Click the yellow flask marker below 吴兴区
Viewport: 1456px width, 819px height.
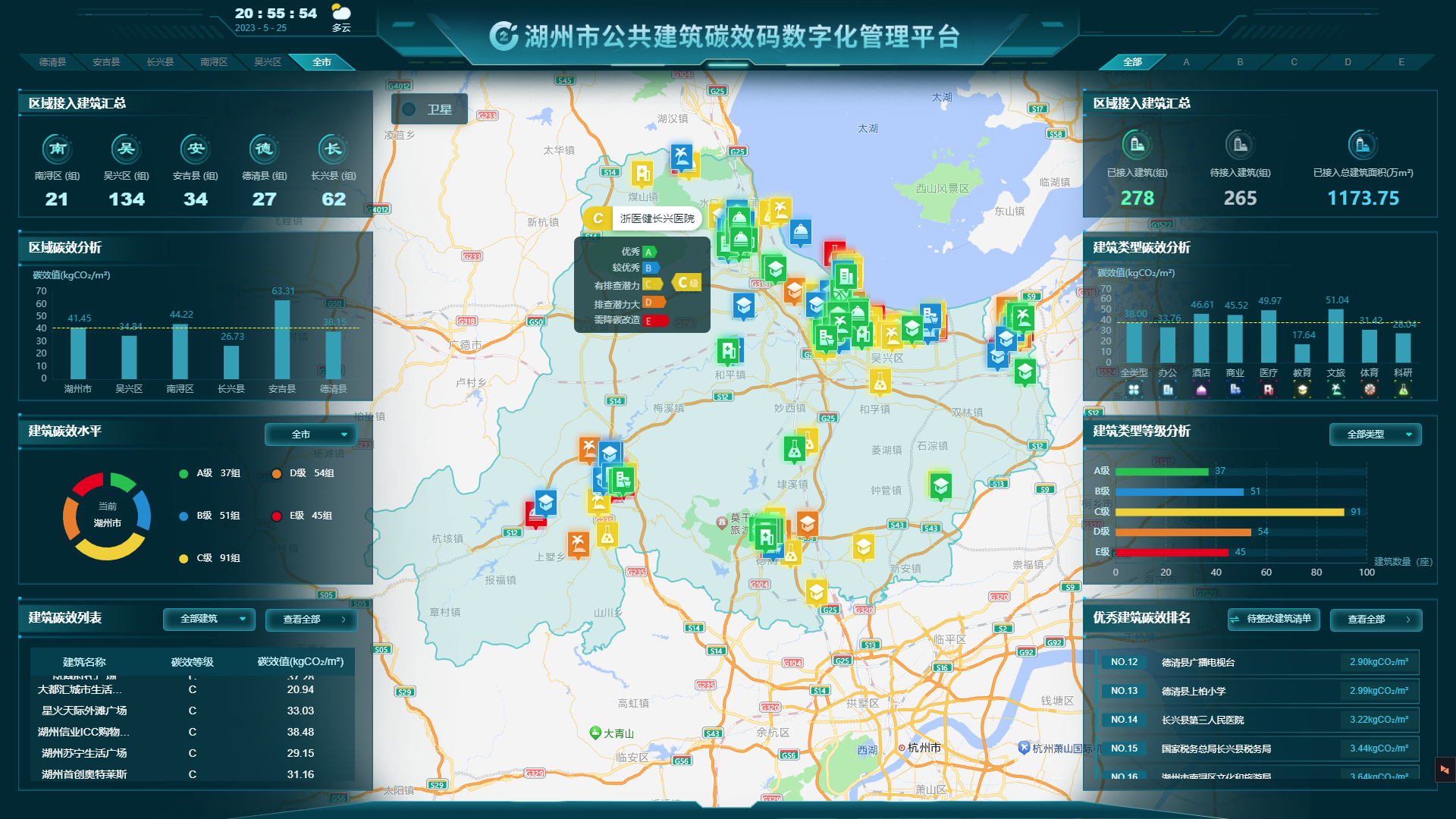(880, 383)
